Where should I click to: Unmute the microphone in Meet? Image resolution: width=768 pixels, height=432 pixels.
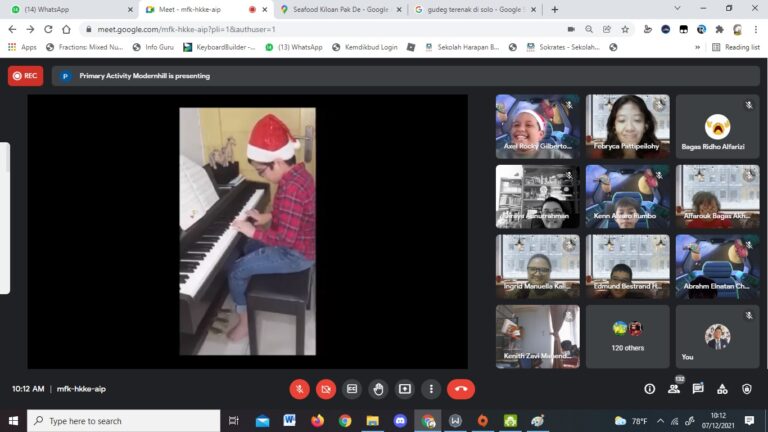299,389
